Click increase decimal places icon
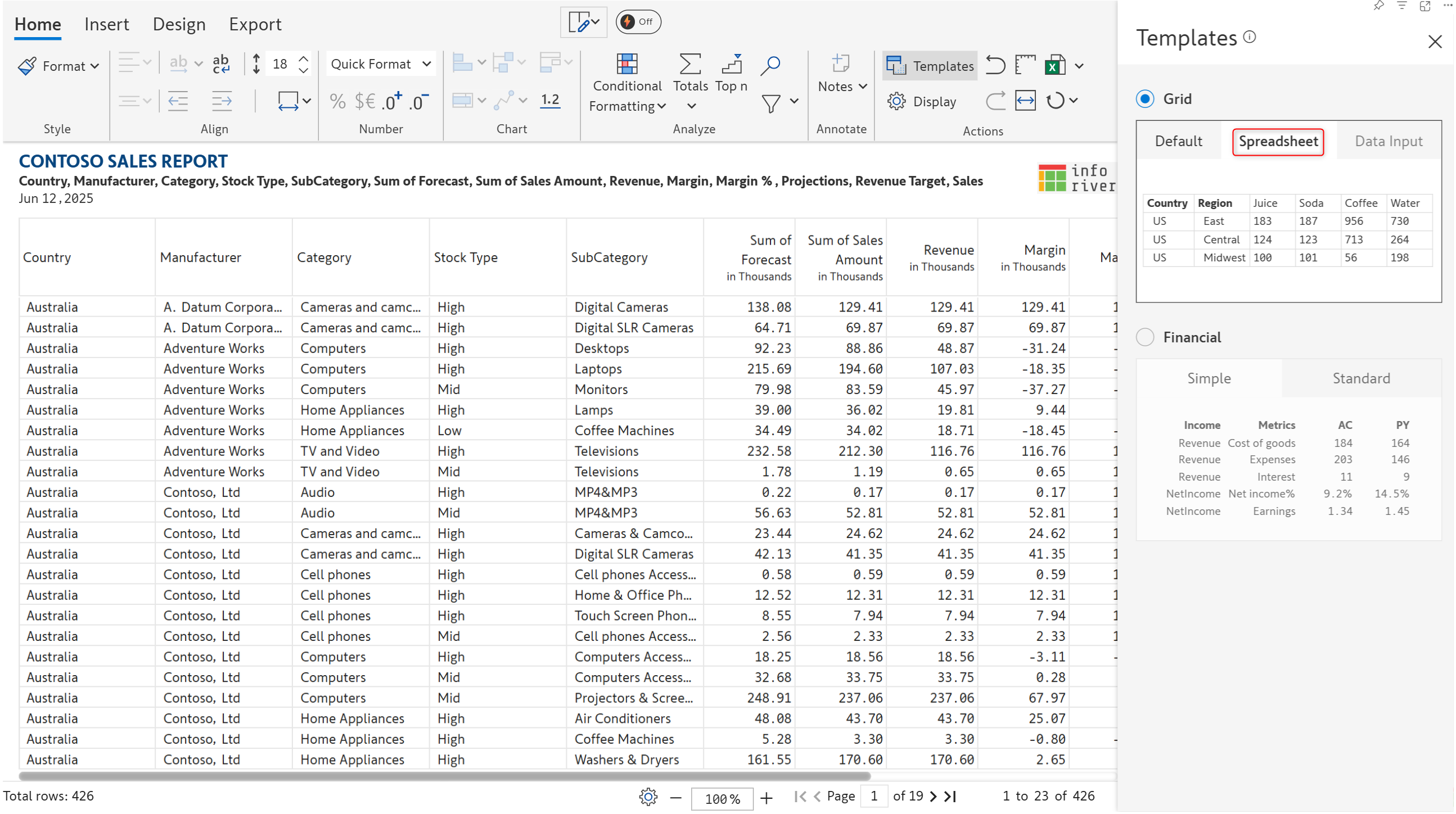 click(391, 102)
